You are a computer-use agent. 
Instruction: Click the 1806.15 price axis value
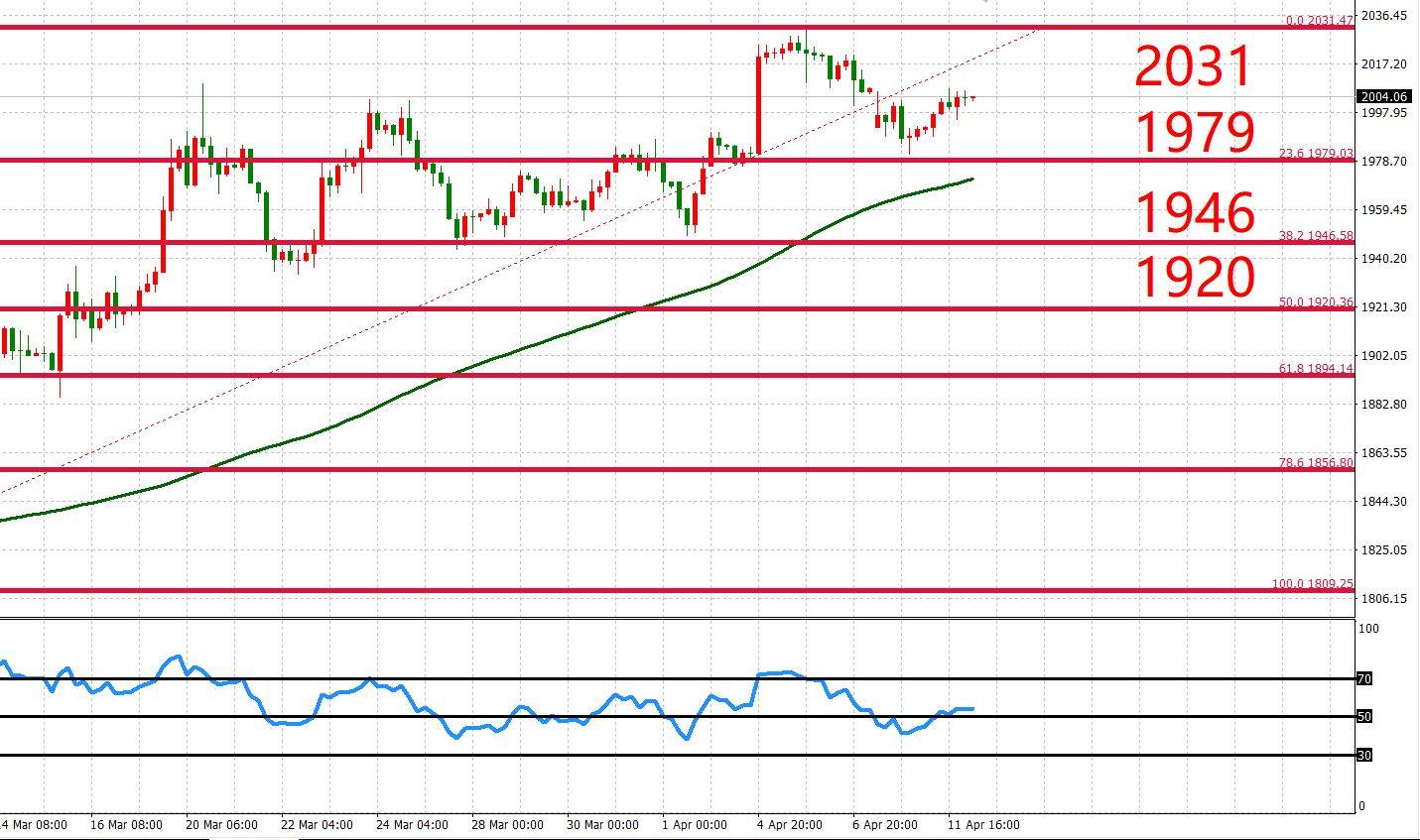(1384, 599)
